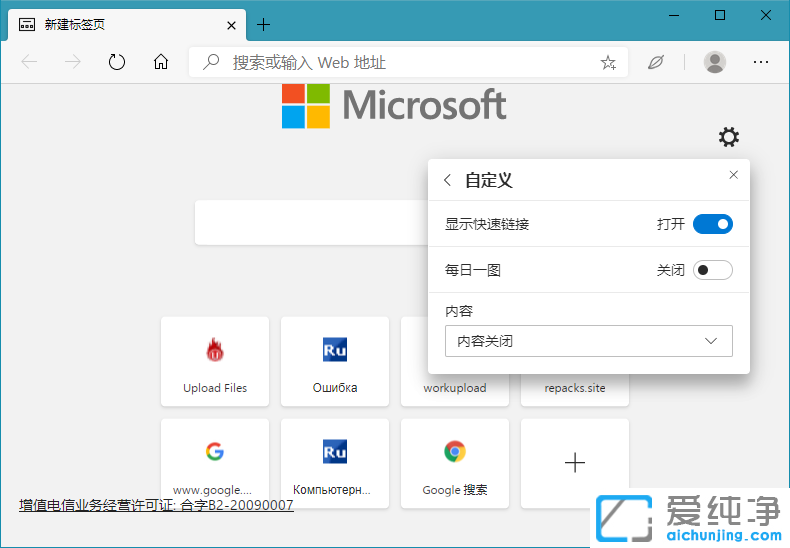Click the 自定义 panel title
Screen dimensions: 790x548
tap(488, 180)
